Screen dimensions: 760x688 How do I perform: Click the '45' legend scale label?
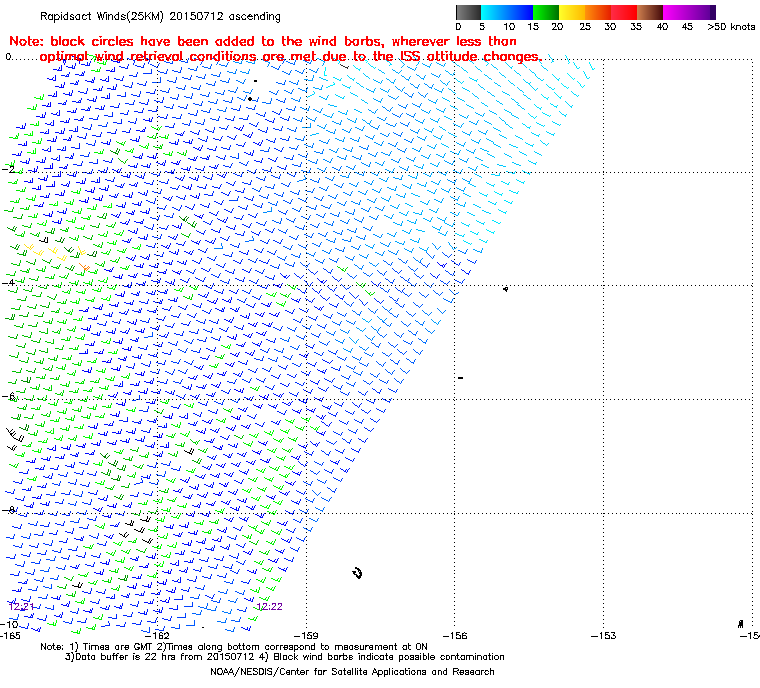[687, 27]
